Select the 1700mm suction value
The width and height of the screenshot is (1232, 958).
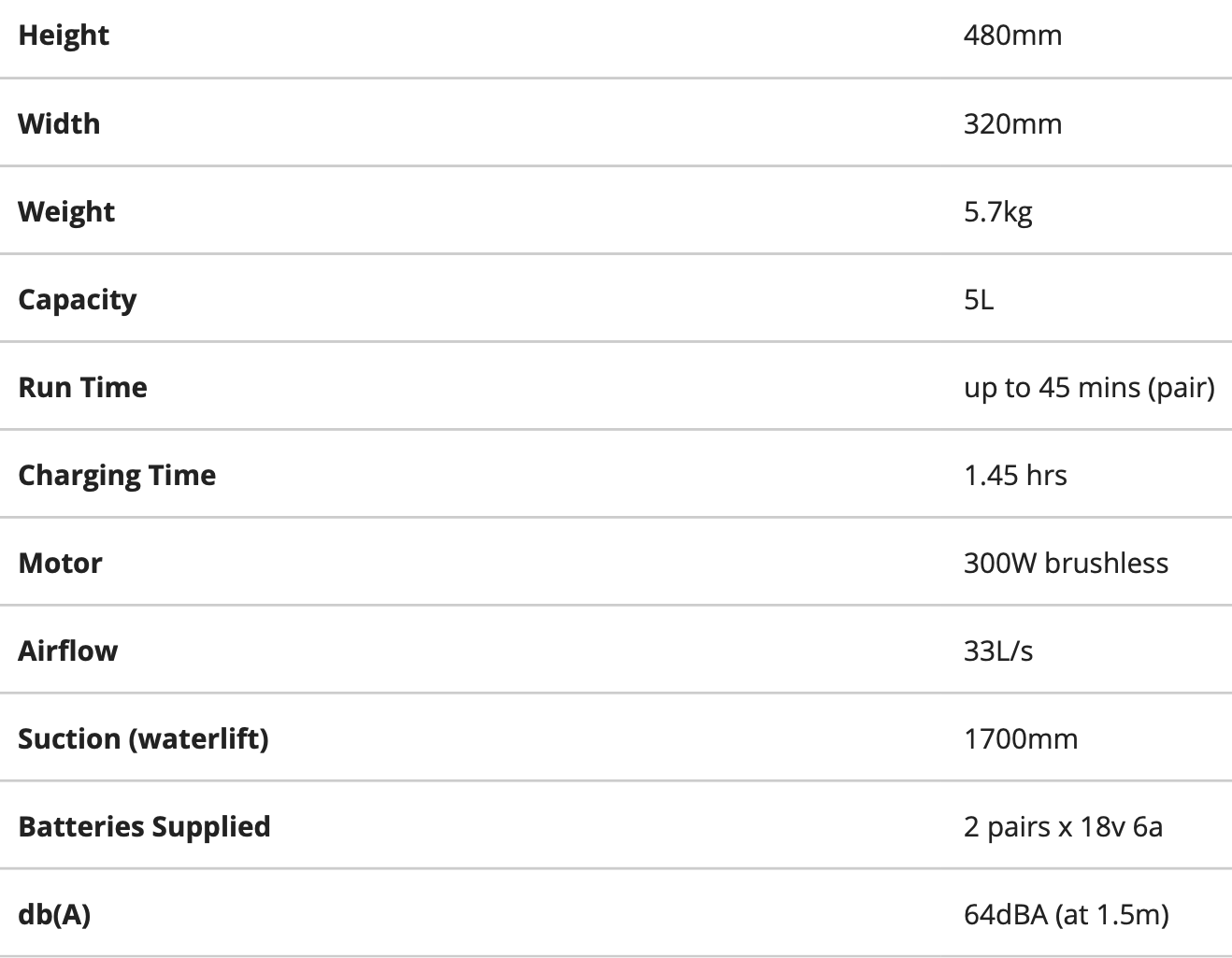1021,738
